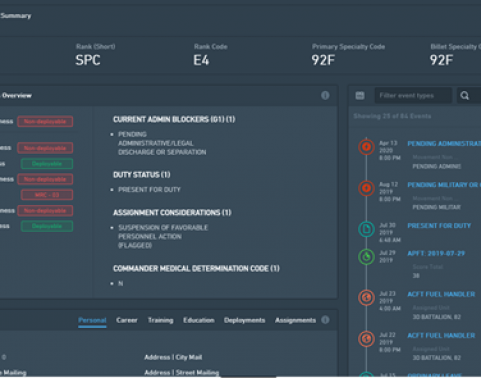Viewport: 481px width, 378px height.
Task: Switch to the Career tab
Action: (x=127, y=320)
